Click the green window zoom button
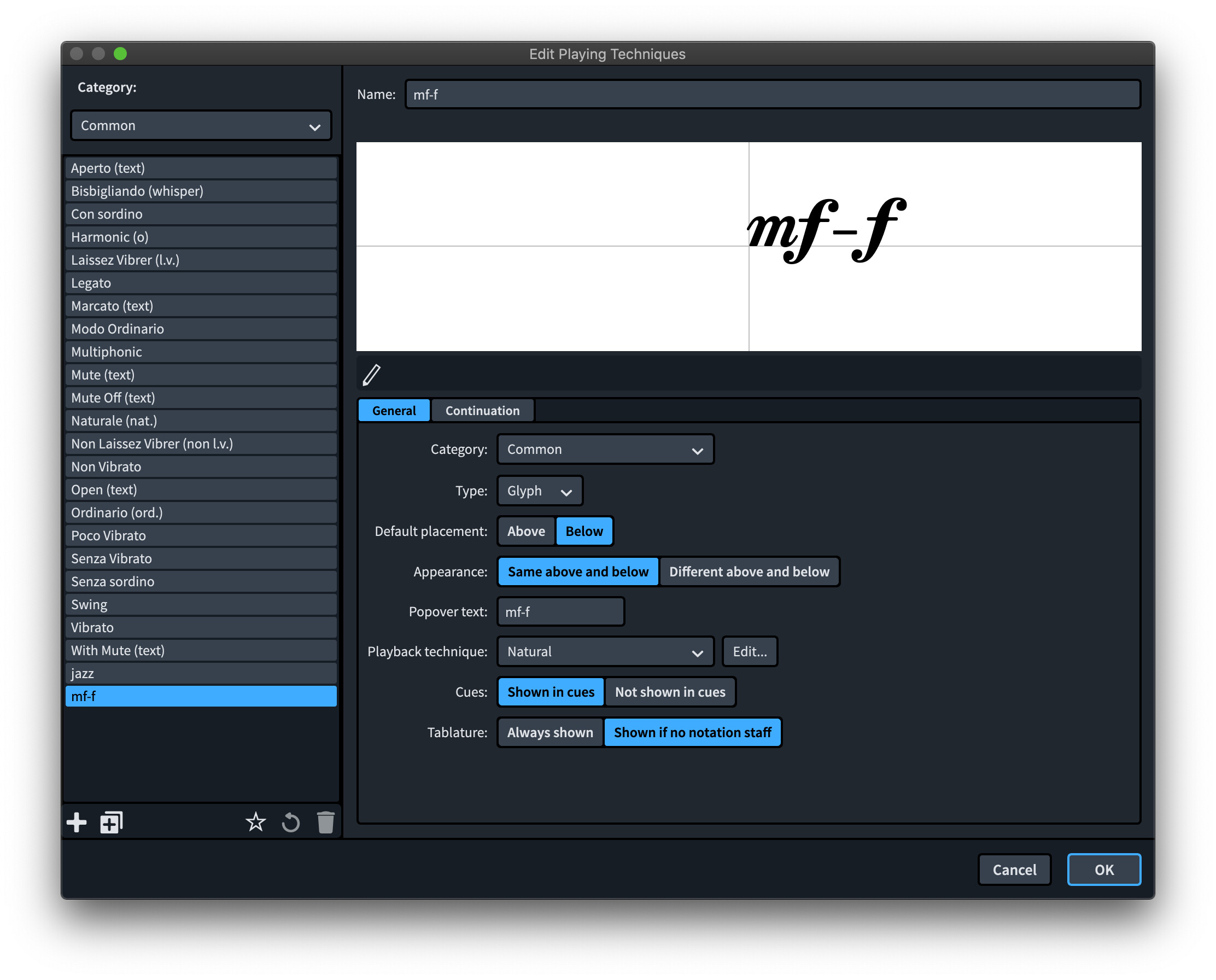The width and height of the screenshot is (1216, 980). click(120, 54)
